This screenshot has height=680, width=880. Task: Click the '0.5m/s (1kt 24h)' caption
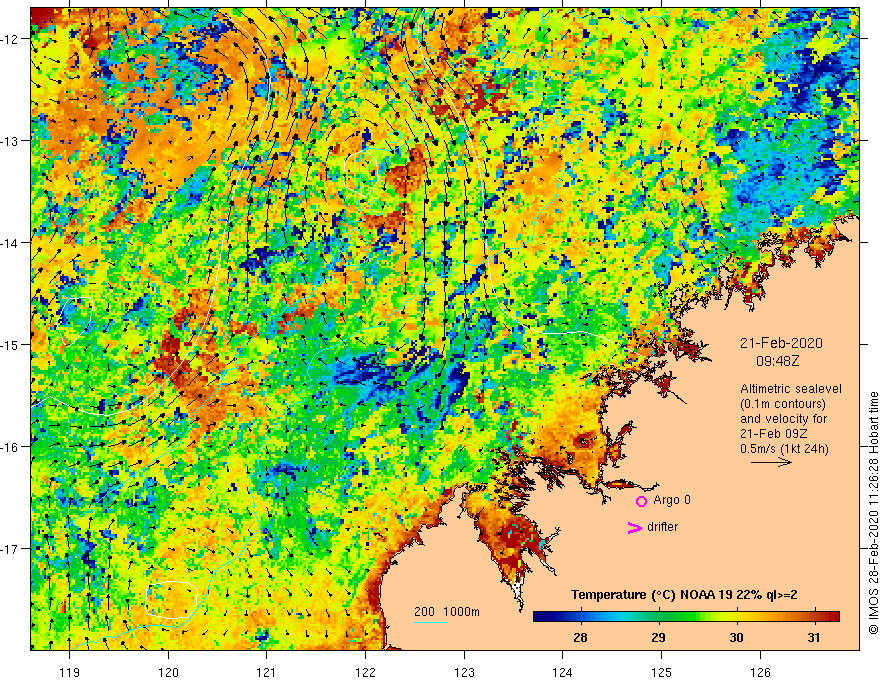coord(784,449)
